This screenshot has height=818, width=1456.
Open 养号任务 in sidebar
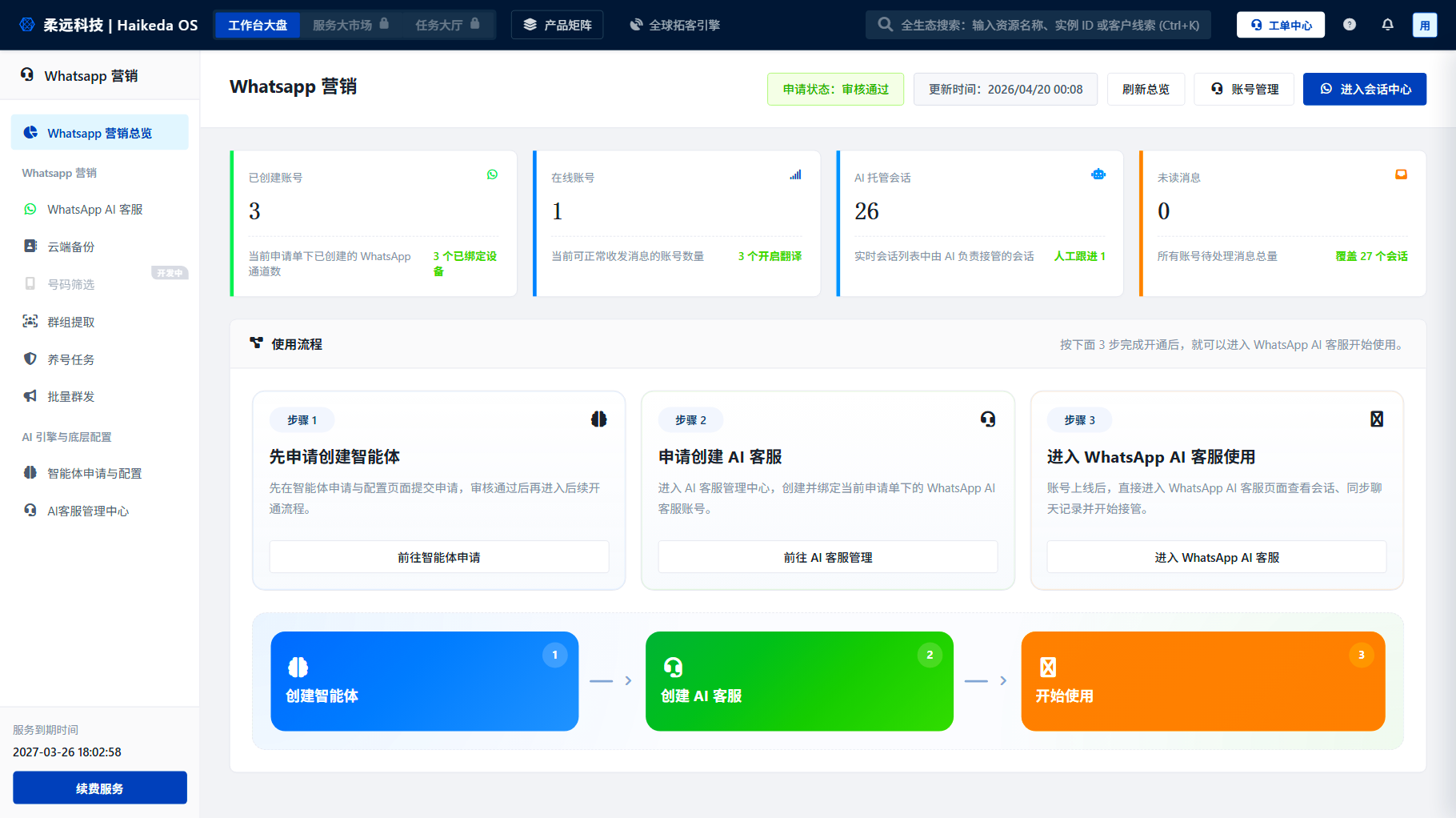(100, 359)
